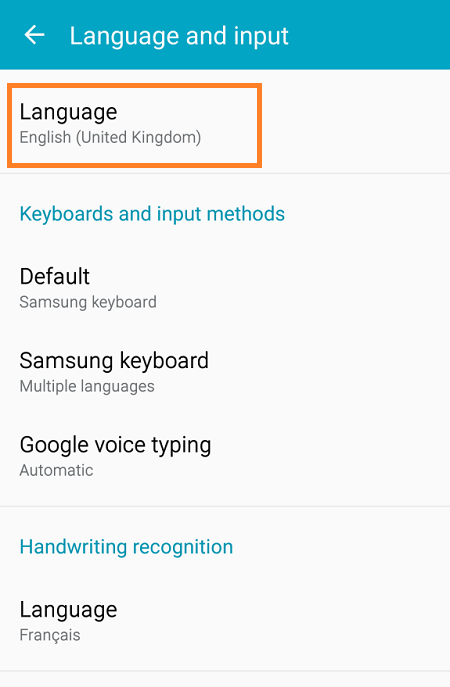The width and height of the screenshot is (450, 687).
Task: Tap the Automatic subtitle text
Action: [x=56, y=471]
